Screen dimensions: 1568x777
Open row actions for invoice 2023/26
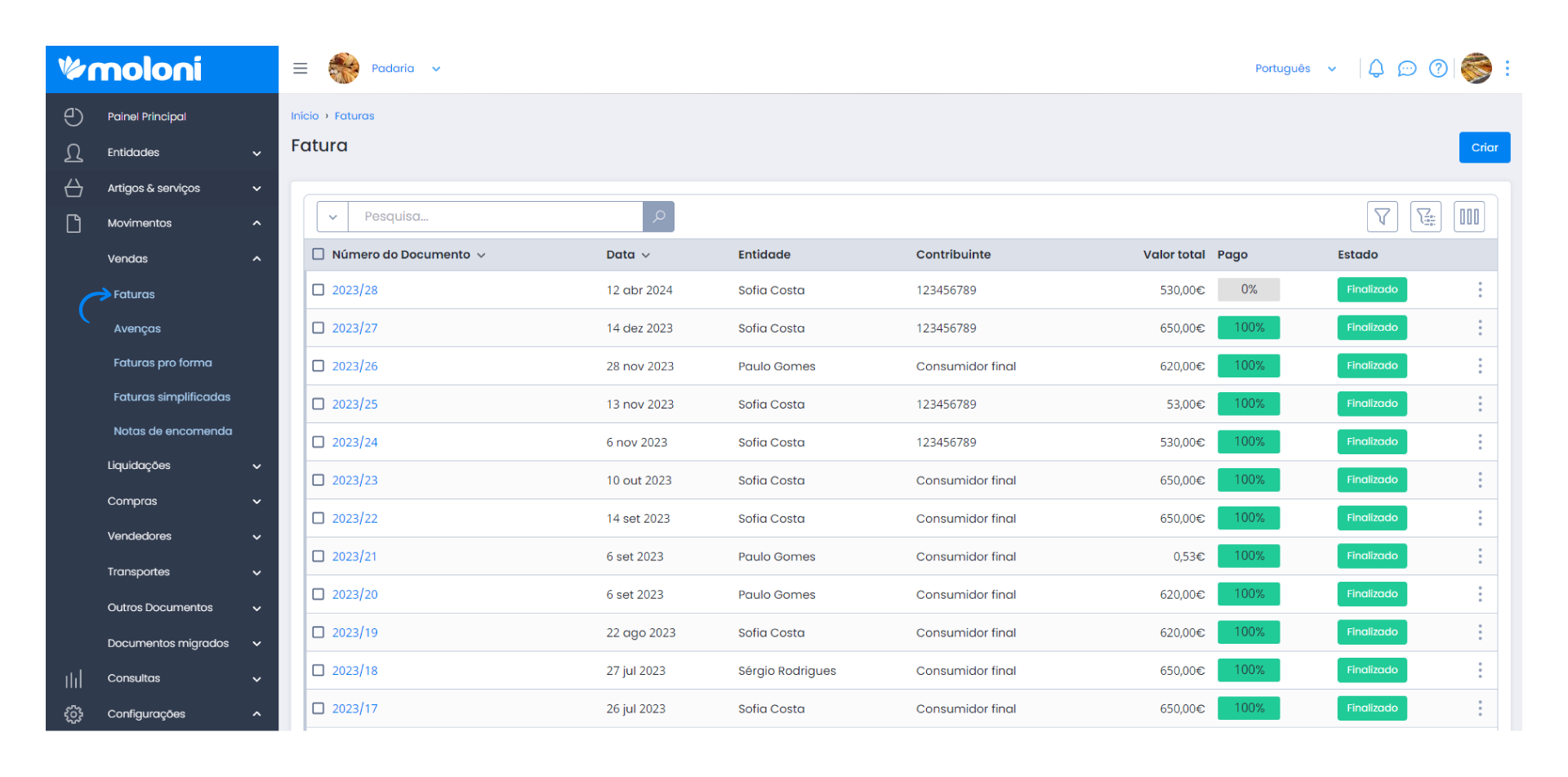(x=1480, y=366)
